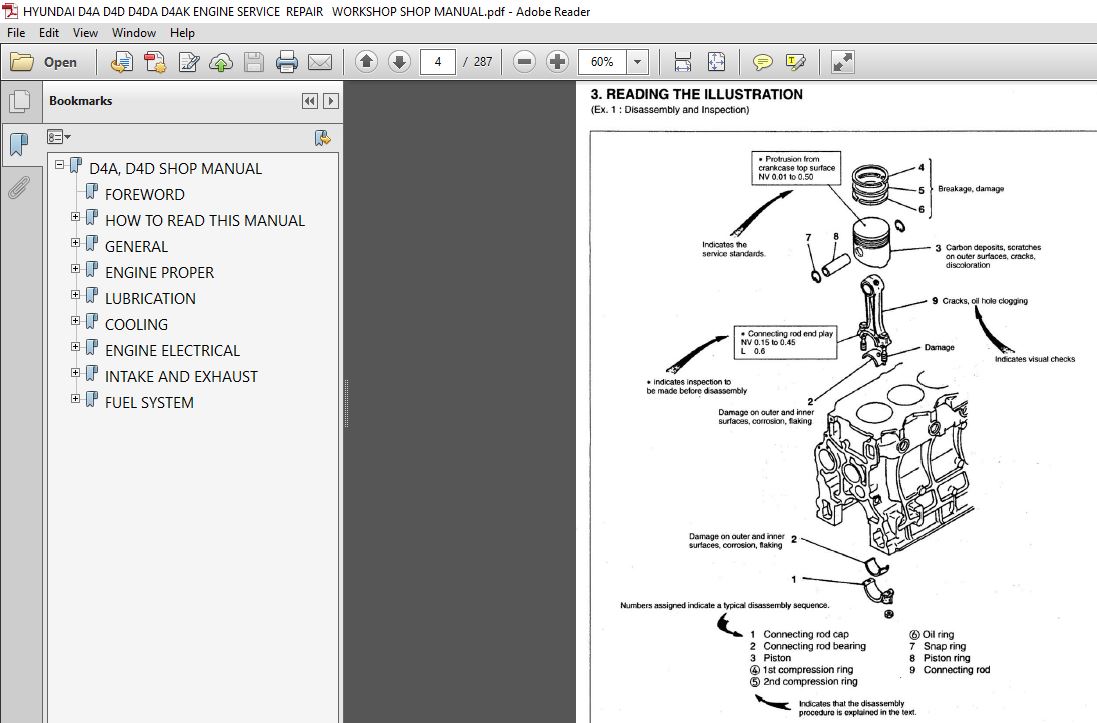
Task: Go to previous page arrow
Action: coord(366,62)
